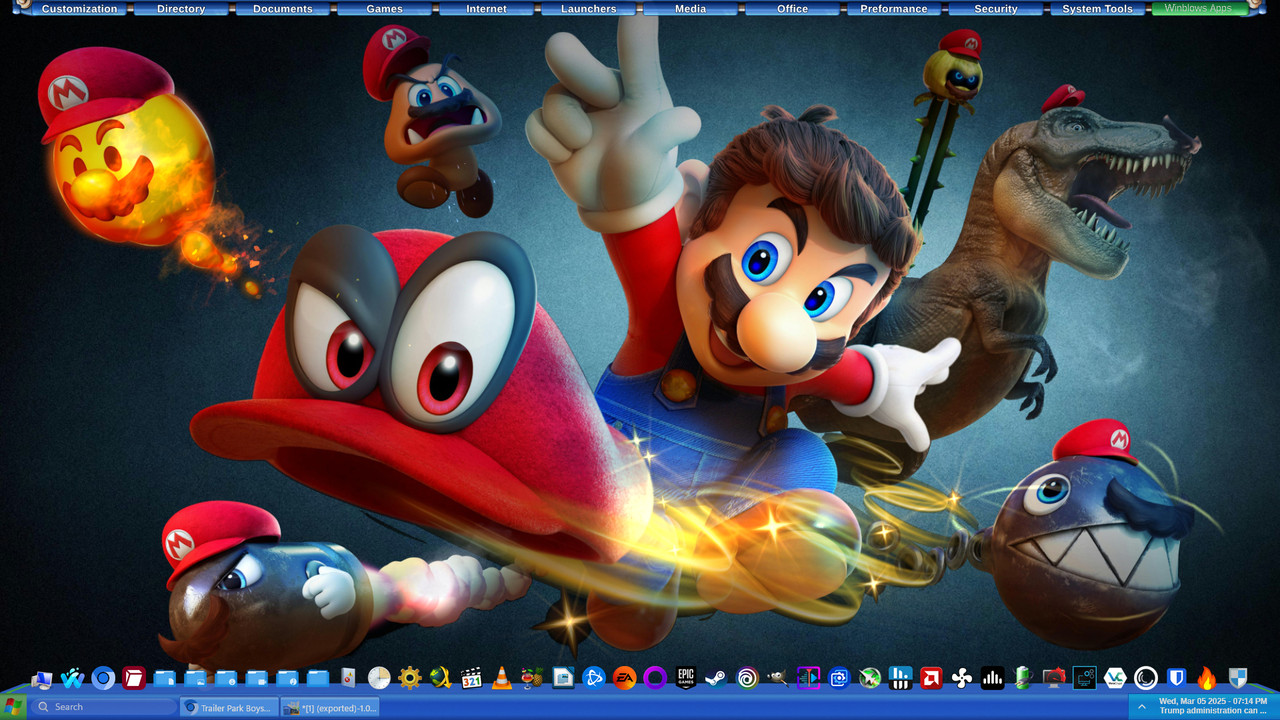Click the green Winblows Apps button
The width and height of the screenshot is (1280, 720).
point(1199,9)
